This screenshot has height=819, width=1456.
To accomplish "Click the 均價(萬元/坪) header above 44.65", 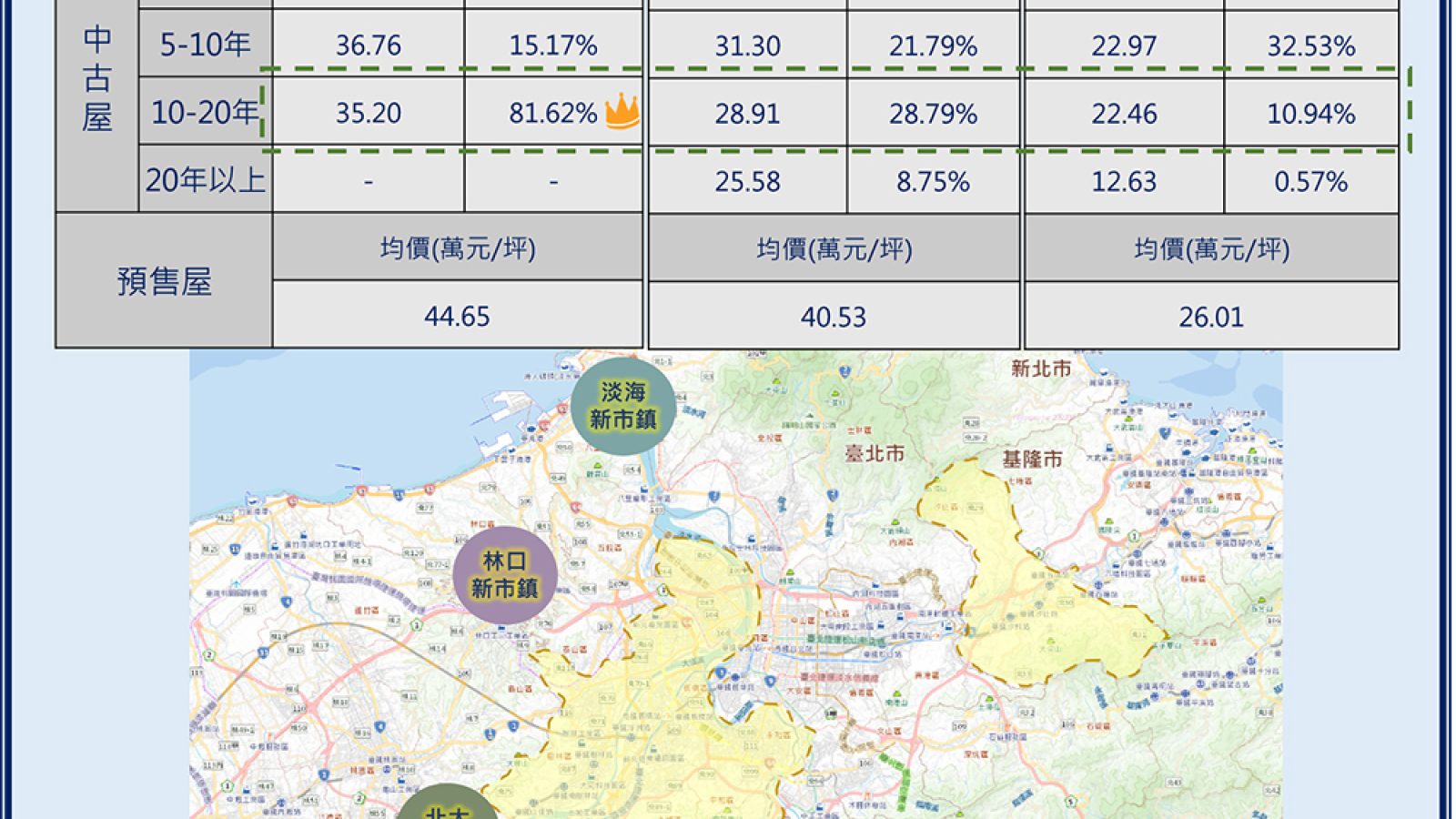I will [x=457, y=248].
